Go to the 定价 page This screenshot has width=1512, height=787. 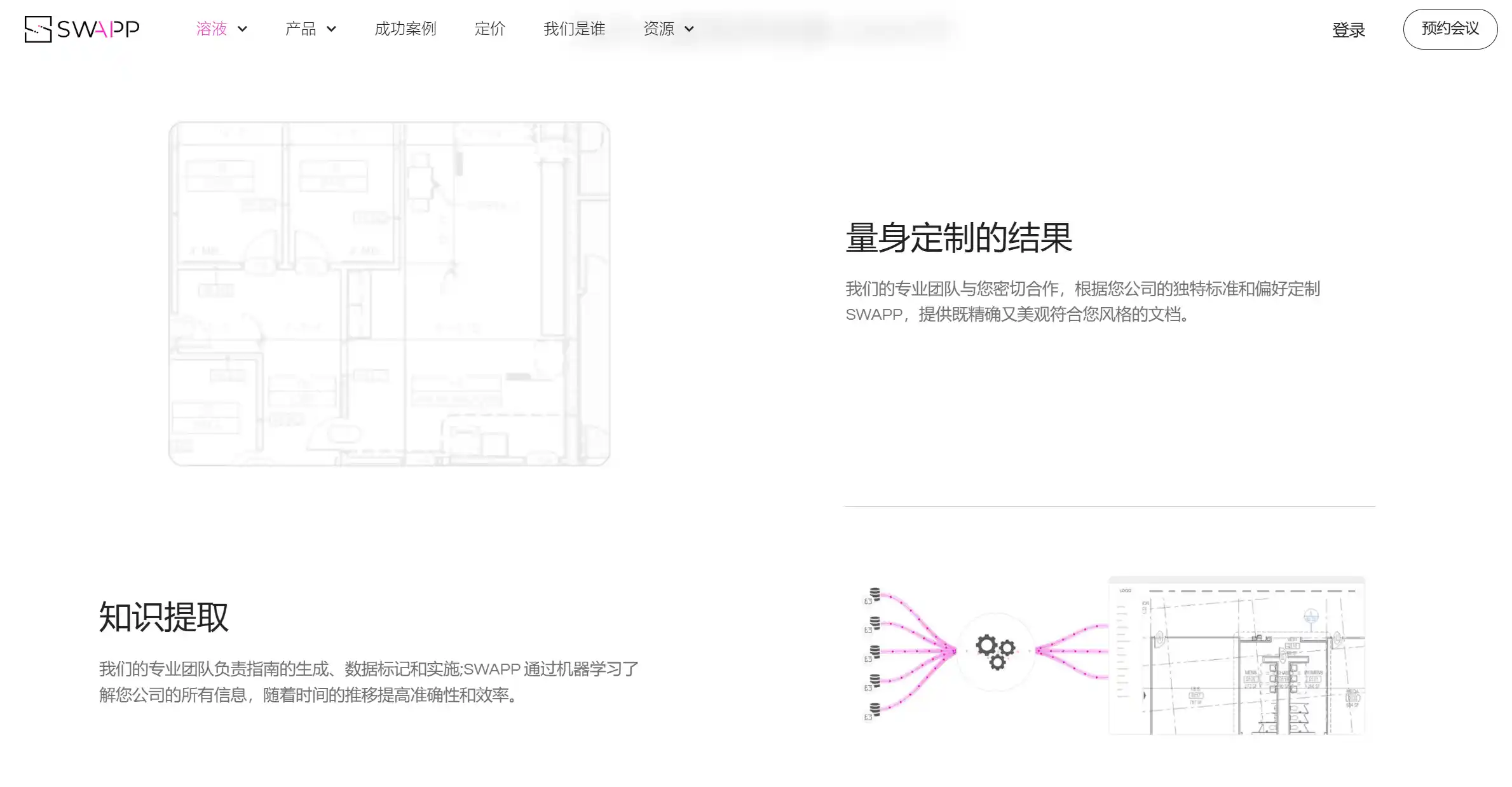(489, 29)
